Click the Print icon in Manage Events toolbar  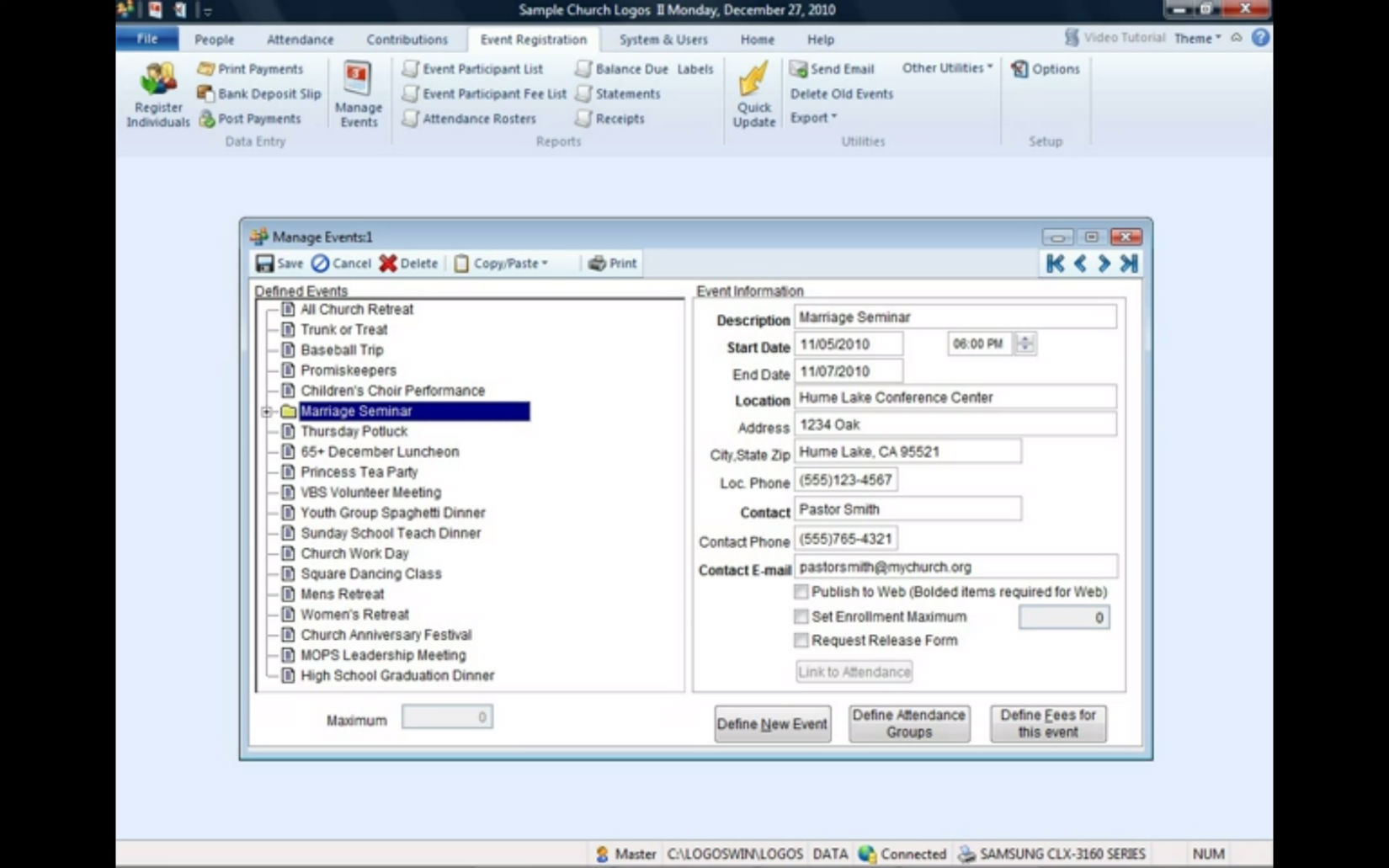(x=612, y=263)
